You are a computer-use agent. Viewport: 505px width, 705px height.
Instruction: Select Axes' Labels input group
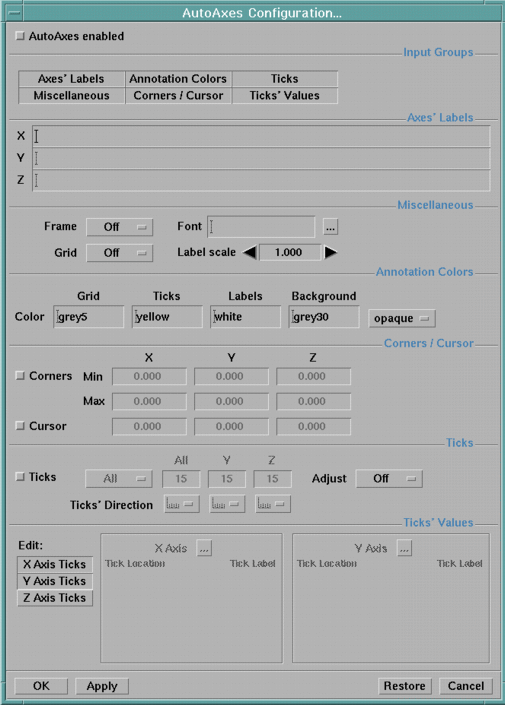coord(72,79)
